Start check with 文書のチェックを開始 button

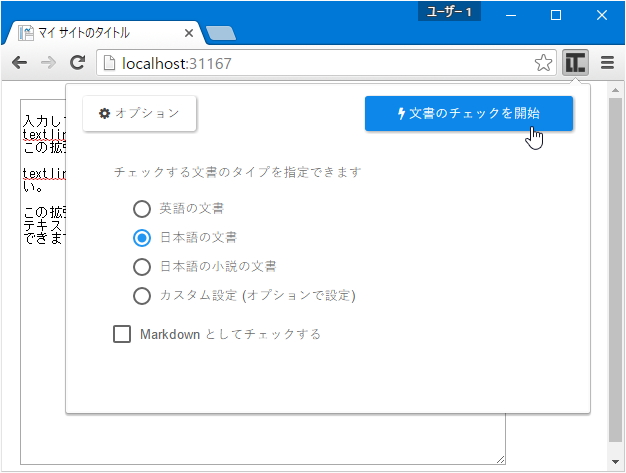pos(469,113)
